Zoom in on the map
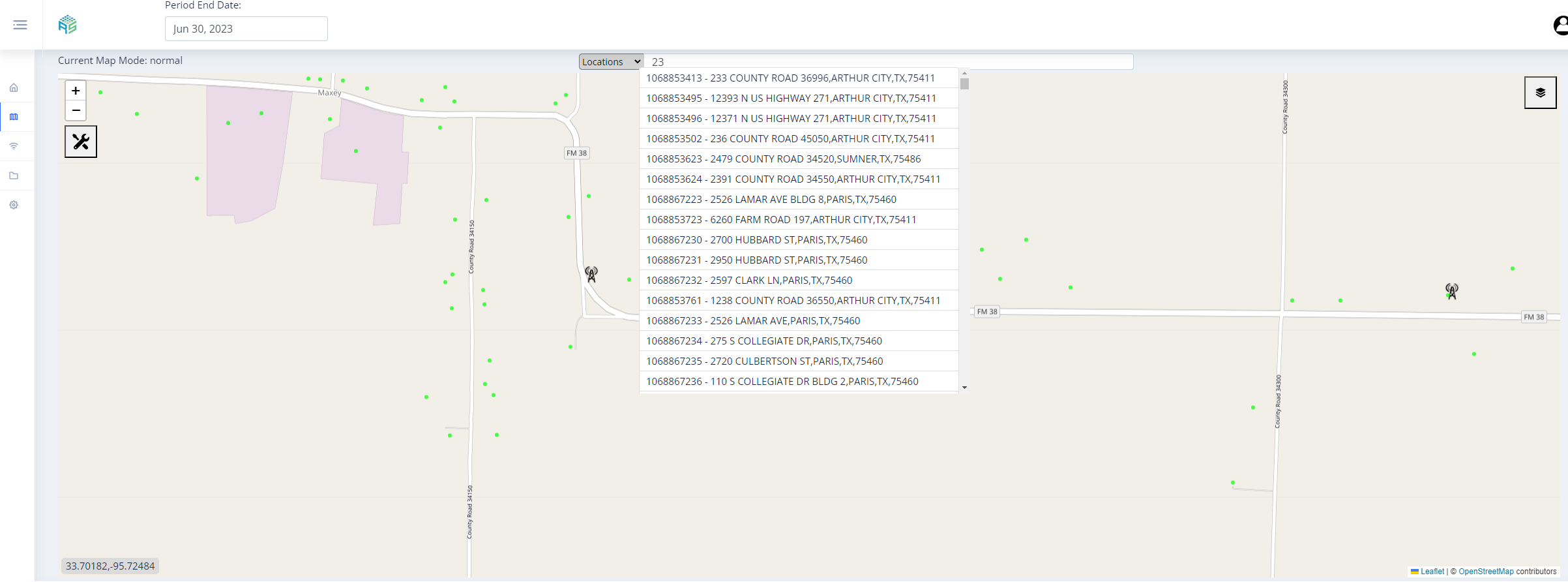 [x=76, y=91]
